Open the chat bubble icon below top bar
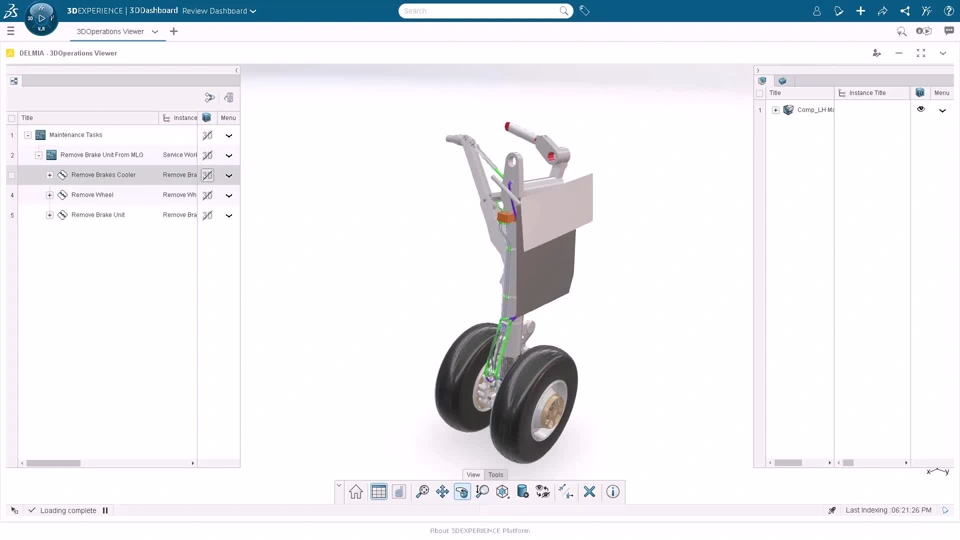960x540 pixels. tap(949, 31)
